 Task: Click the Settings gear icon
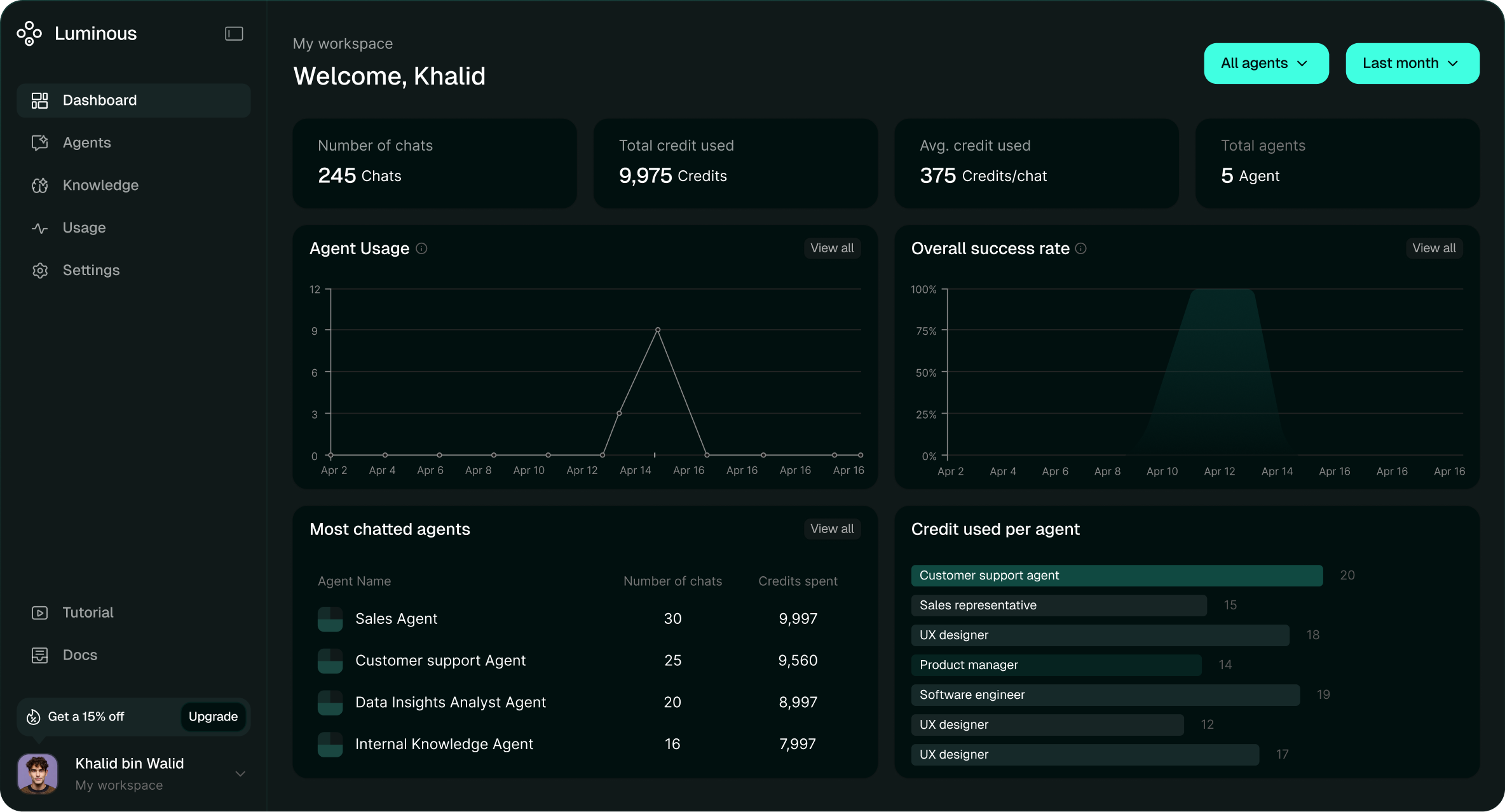[39, 271]
